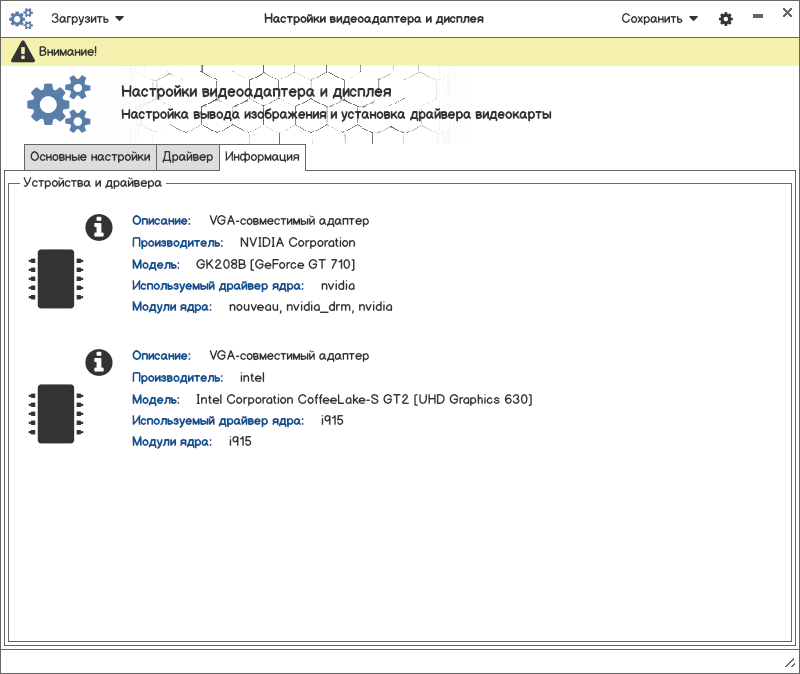Open the Драйвер tab
The height and width of the screenshot is (674, 800).
(187, 157)
